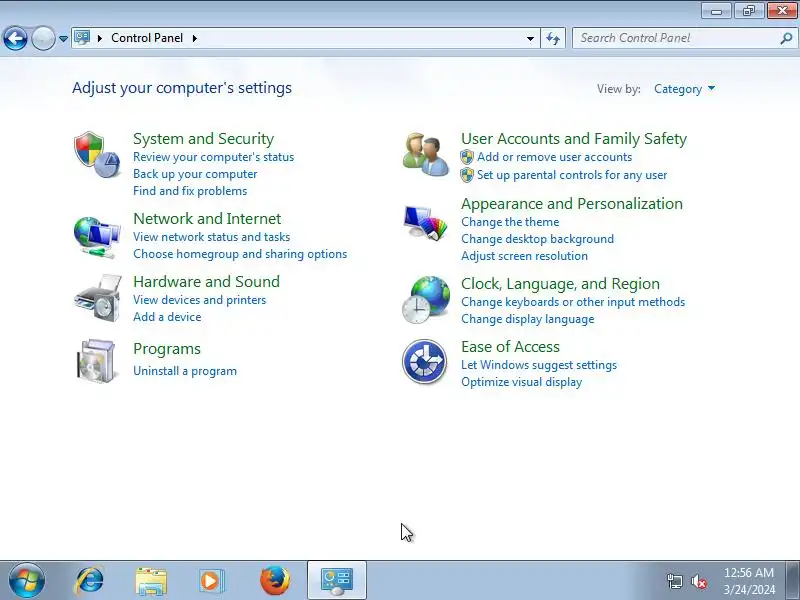
Task: Click the User Accounts people icon
Action: [426, 155]
